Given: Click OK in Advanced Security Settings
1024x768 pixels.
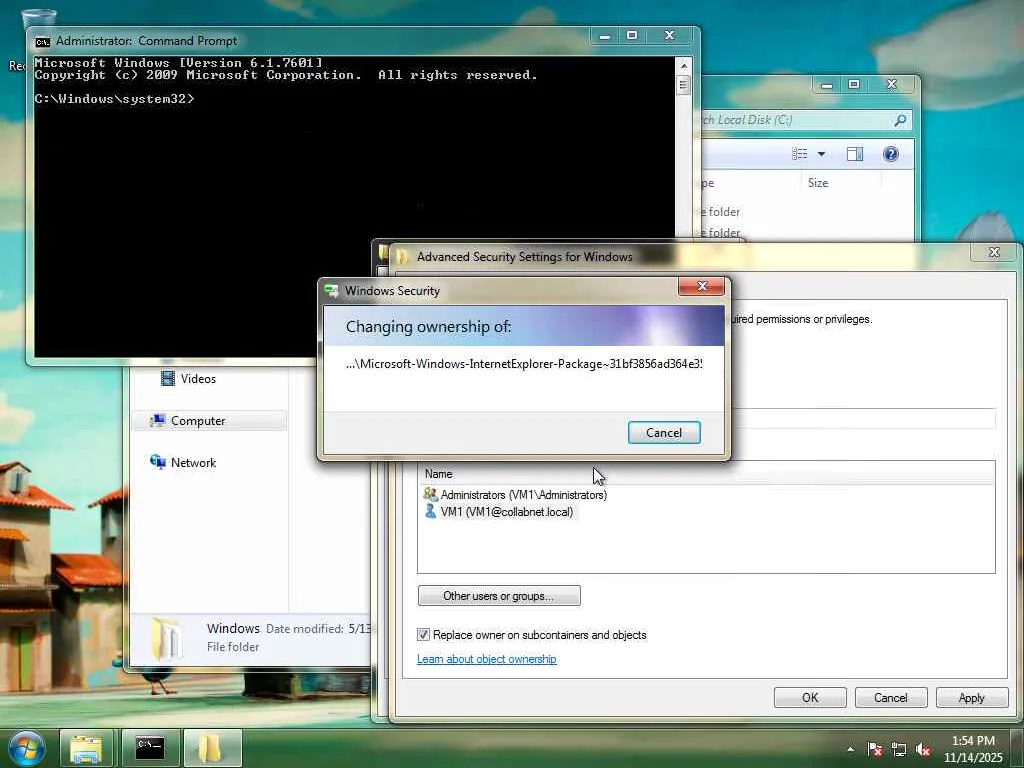Looking at the screenshot, I should click(x=810, y=697).
